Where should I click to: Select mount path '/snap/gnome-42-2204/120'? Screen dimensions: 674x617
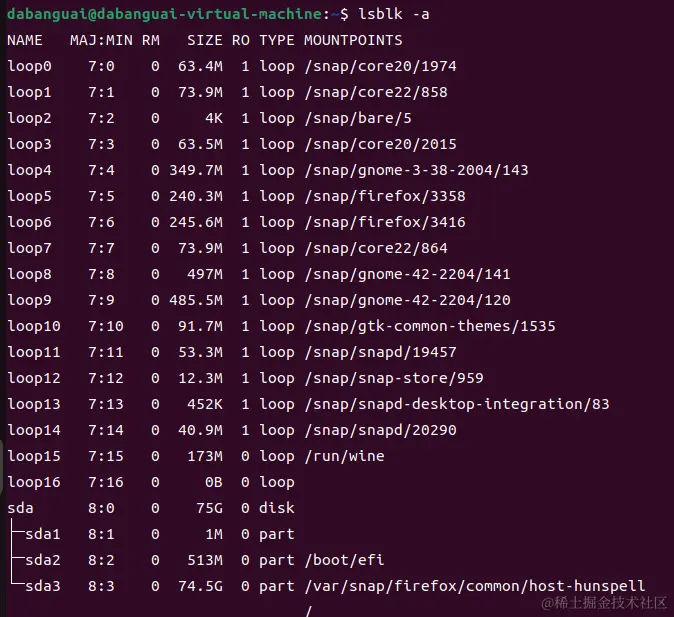[407, 301]
